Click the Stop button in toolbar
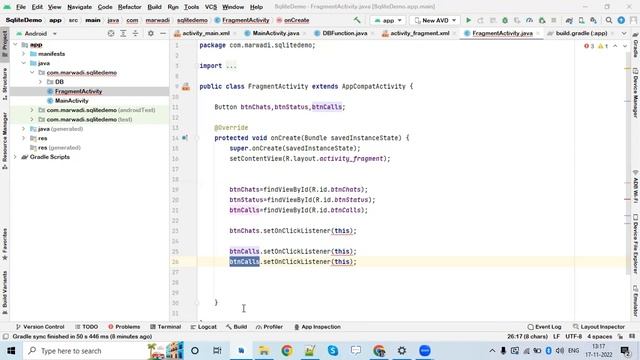This screenshot has height=360, width=640. [x=554, y=20]
